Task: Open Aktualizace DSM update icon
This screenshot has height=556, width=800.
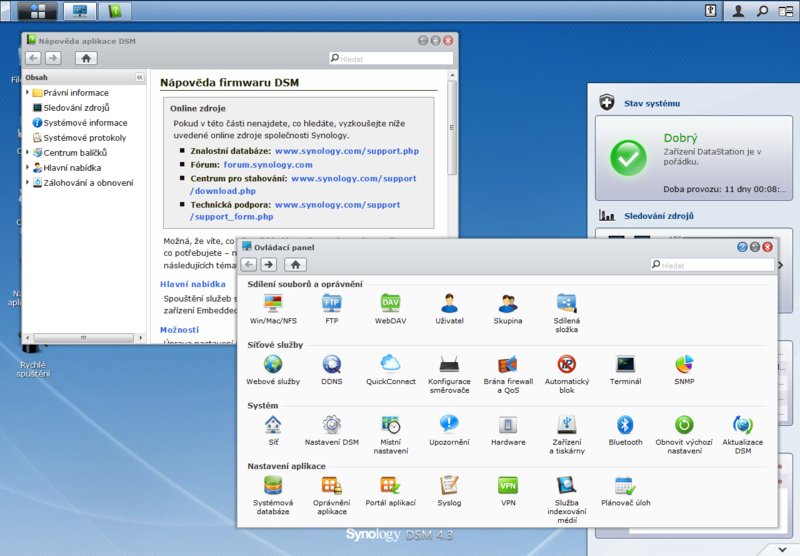Action: tap(743, 434)
